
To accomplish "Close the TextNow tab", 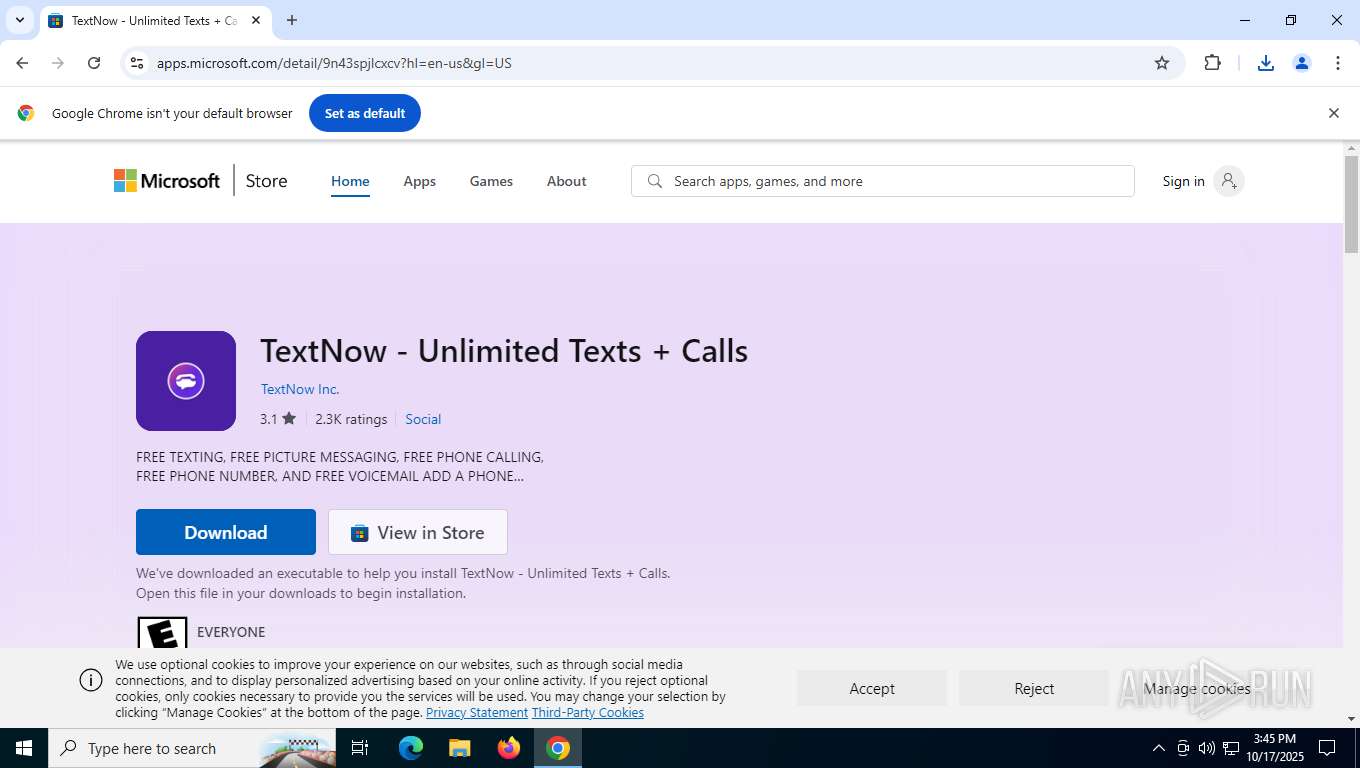I will coord(256,20).
